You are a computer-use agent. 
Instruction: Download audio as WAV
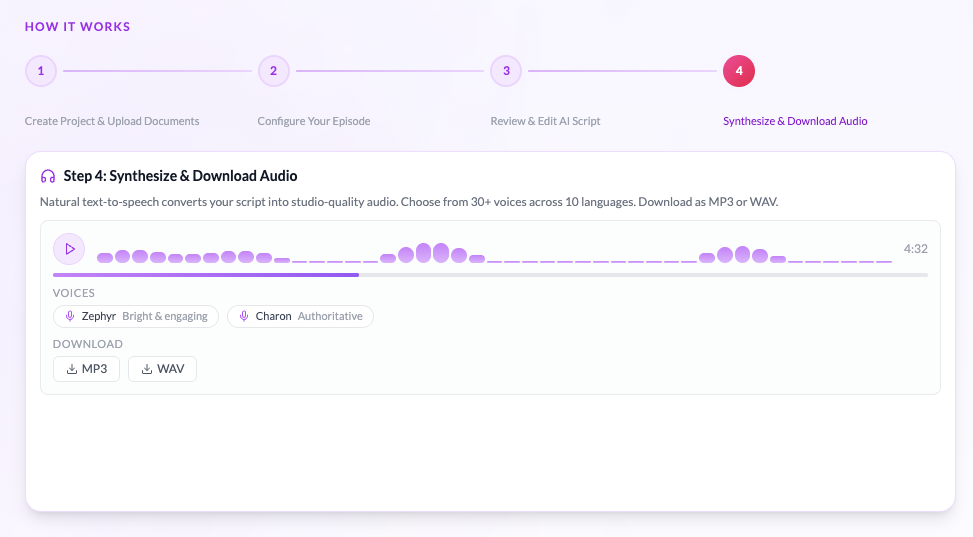[x=163, y=369]
